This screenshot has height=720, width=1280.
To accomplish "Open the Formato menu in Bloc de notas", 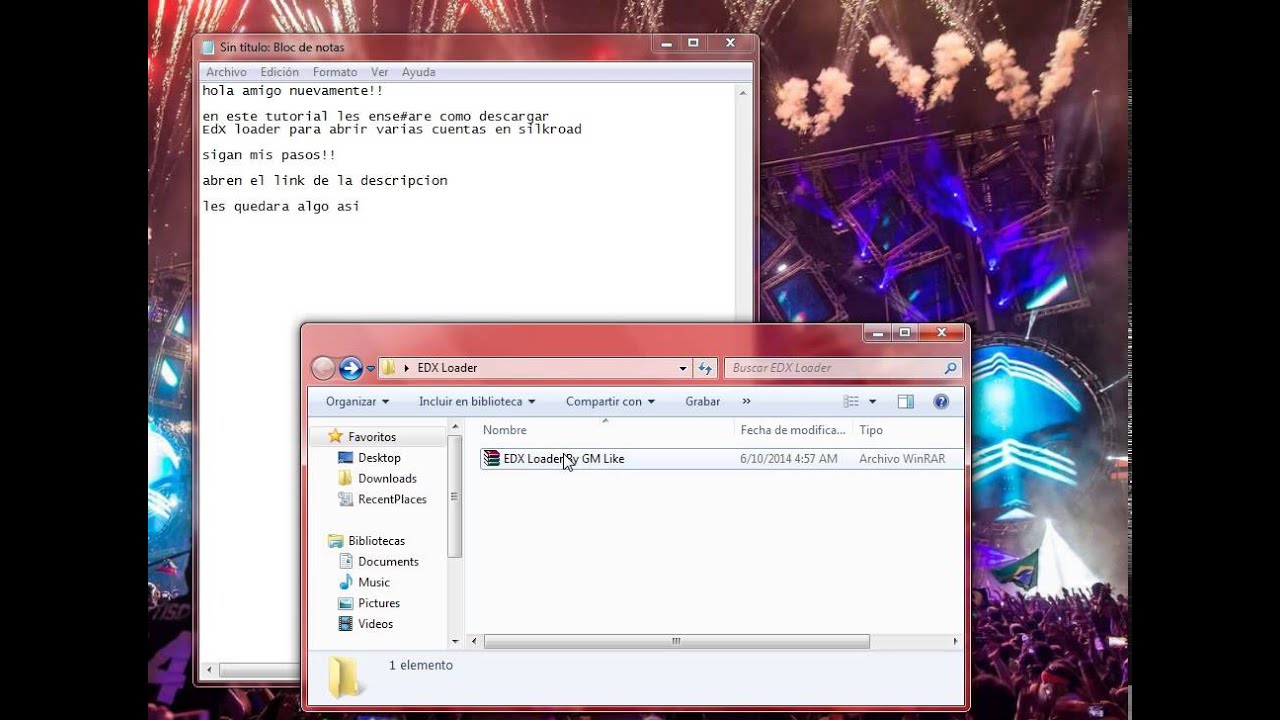I will pyautogui.click(x=335, y=72).
